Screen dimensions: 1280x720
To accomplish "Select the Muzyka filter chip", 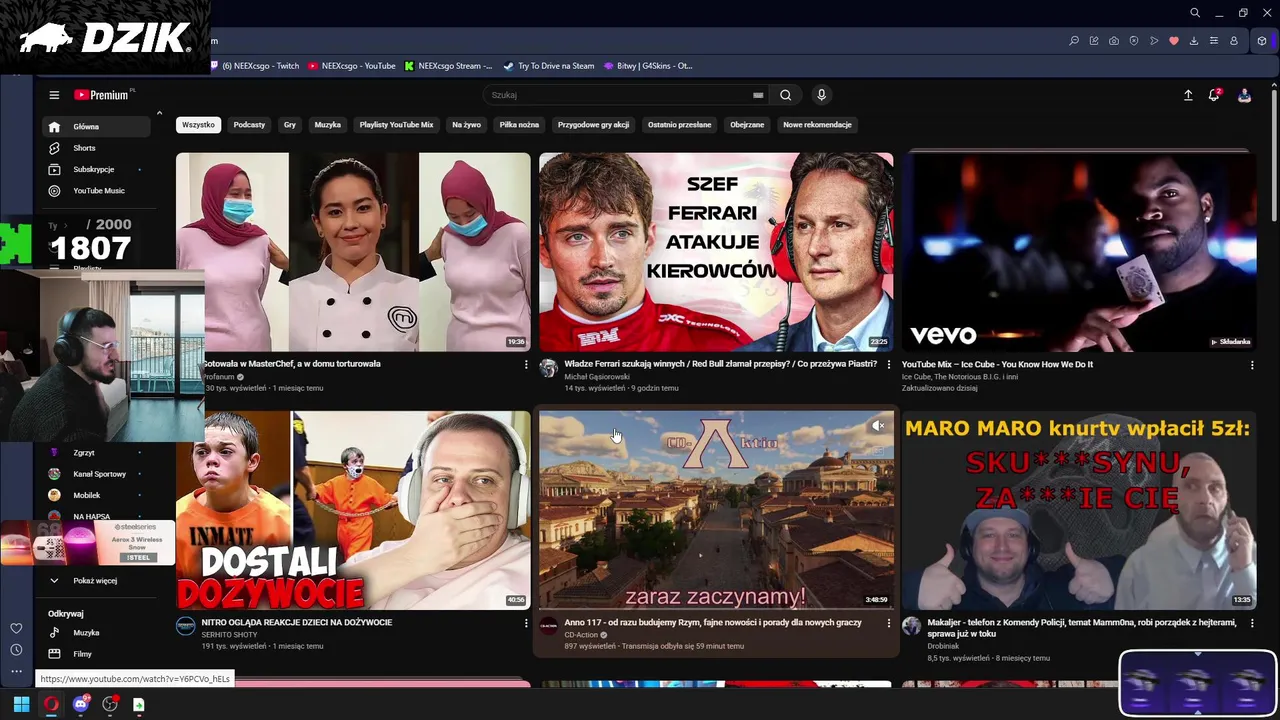I will coord(328,125).
